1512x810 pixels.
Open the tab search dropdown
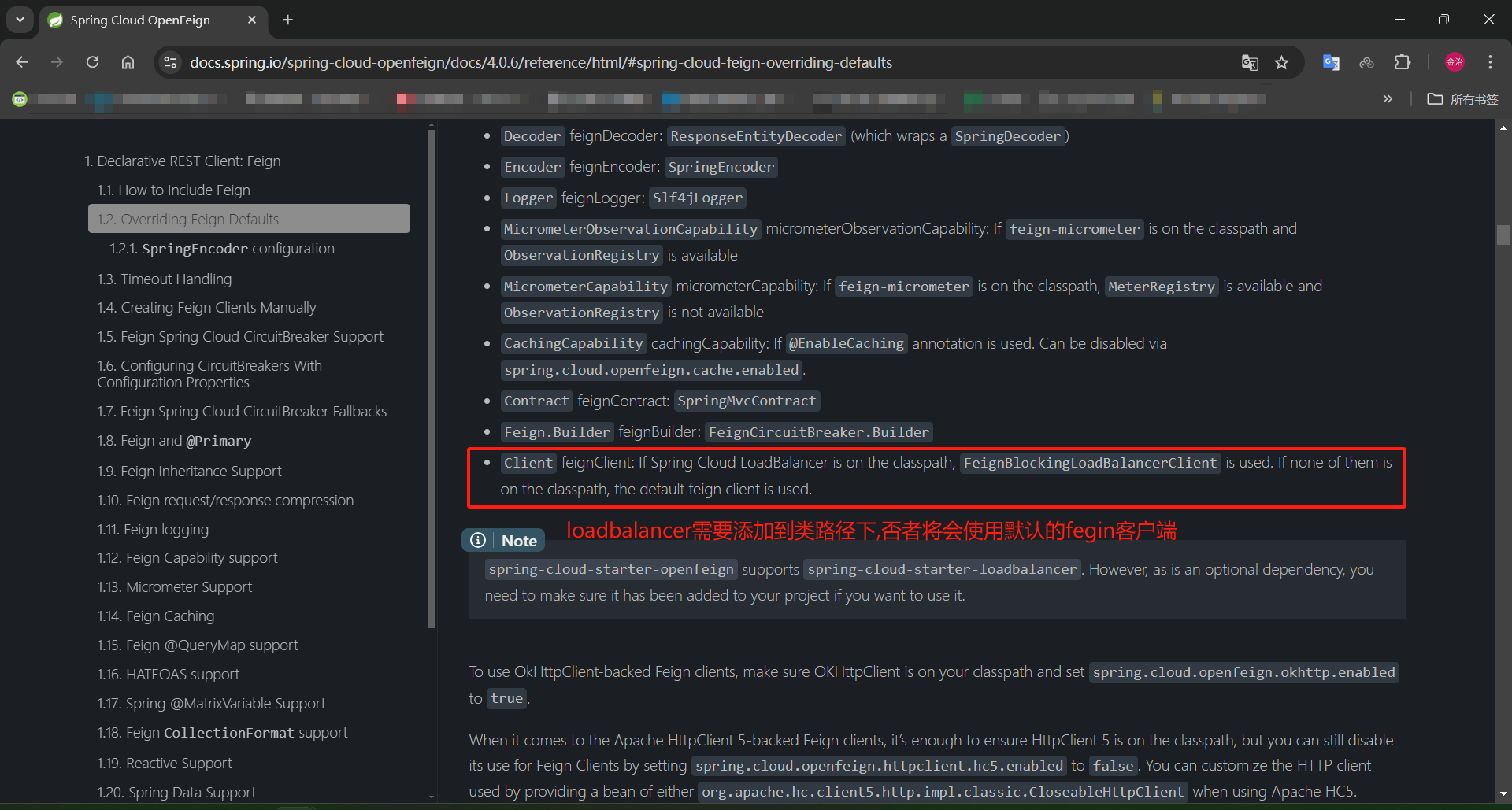click(x=20, y=20)
